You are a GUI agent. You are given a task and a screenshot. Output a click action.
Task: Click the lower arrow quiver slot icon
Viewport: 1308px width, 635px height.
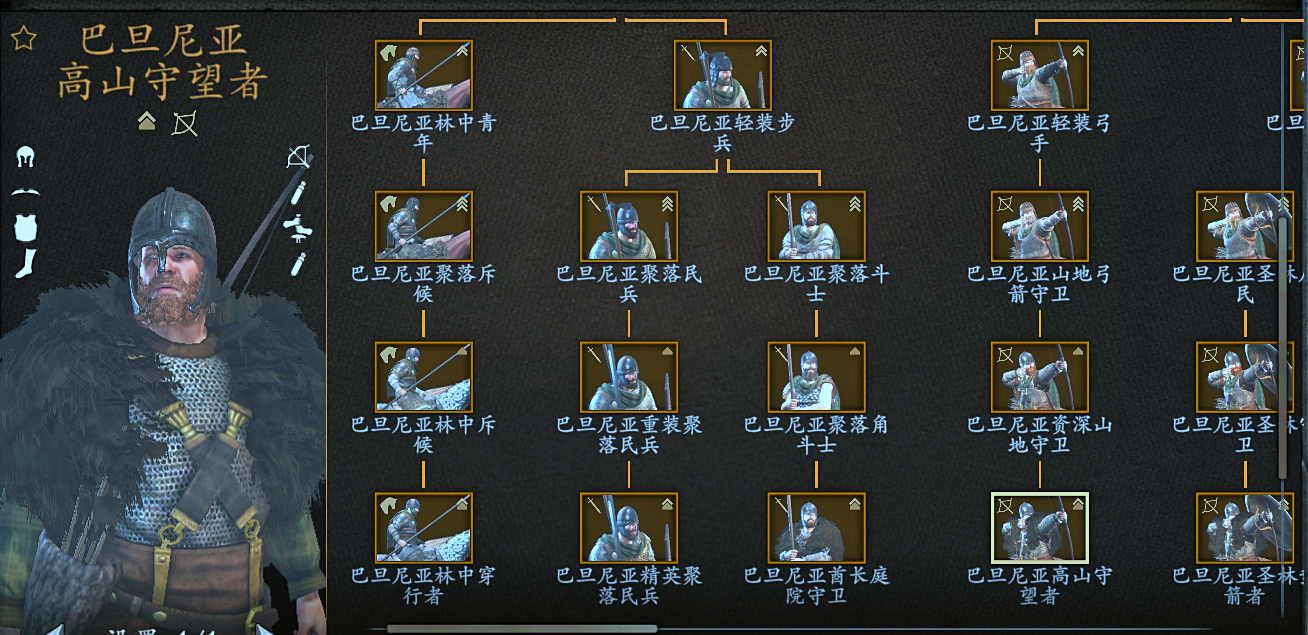(x=298, y=264)
